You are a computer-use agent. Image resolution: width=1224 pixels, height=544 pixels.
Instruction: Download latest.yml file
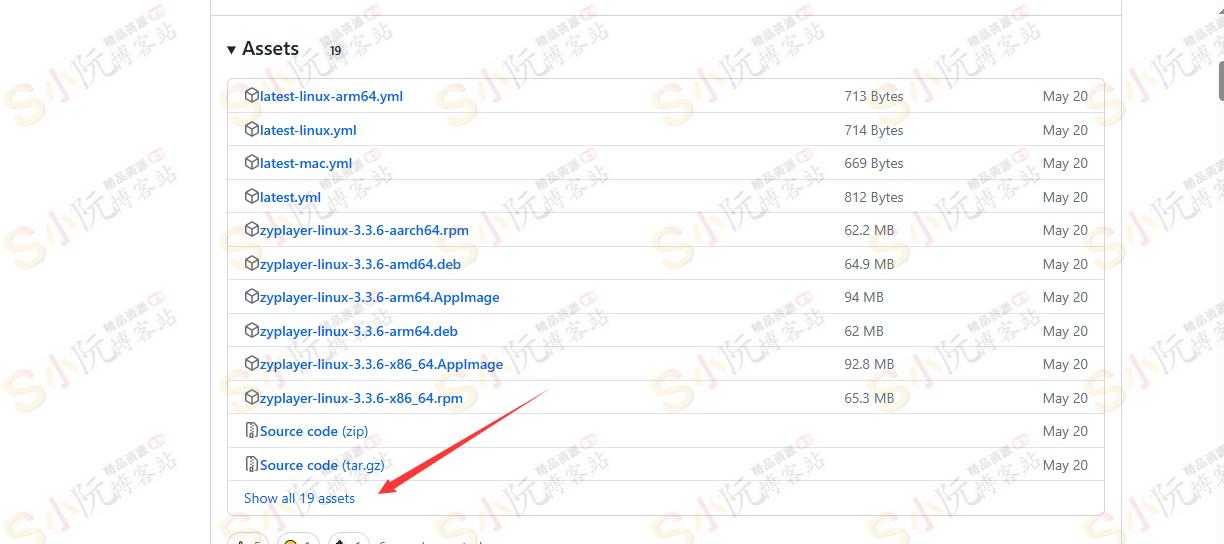[290, 197]
